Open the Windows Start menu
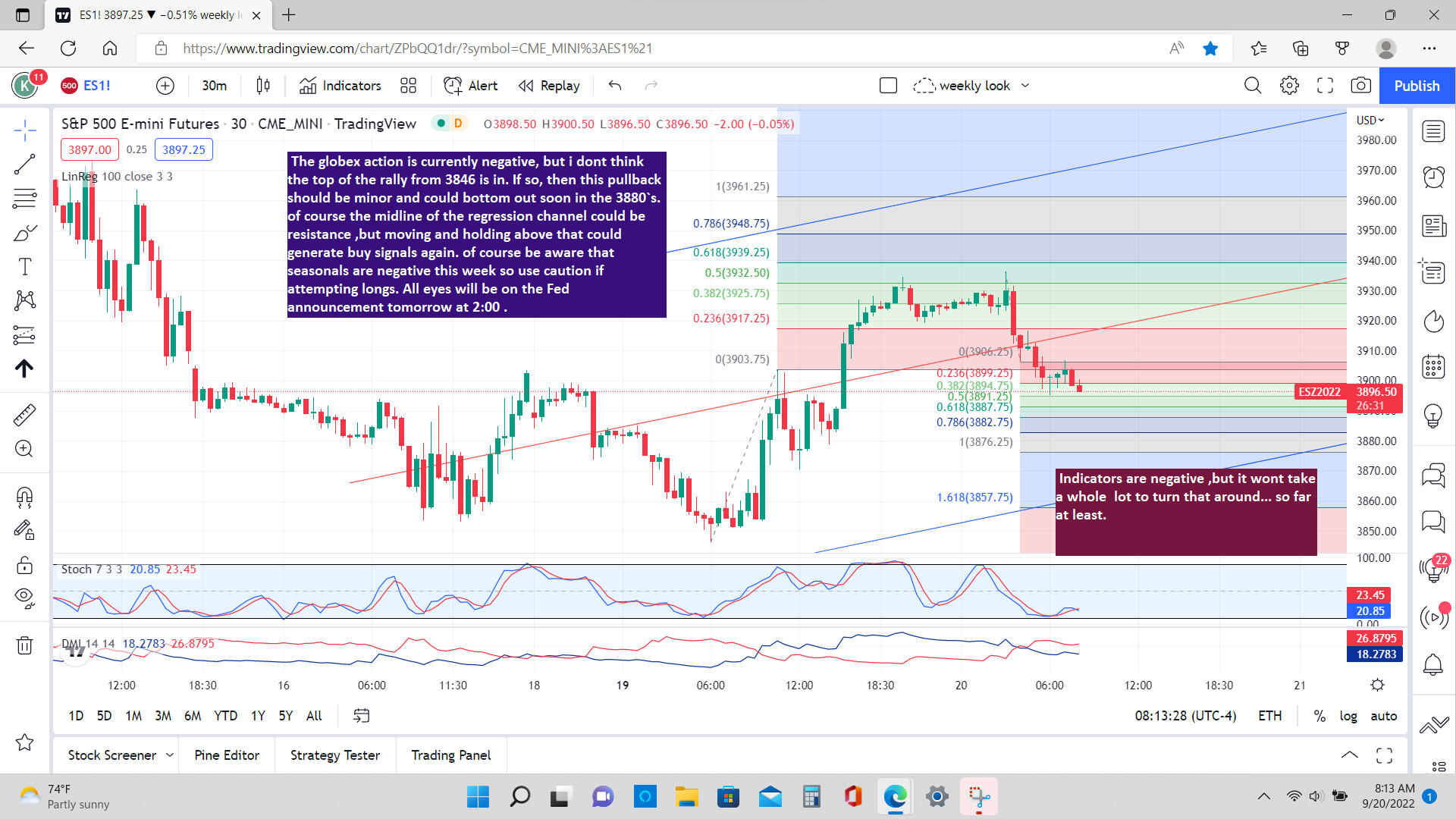 click(478, 797)
